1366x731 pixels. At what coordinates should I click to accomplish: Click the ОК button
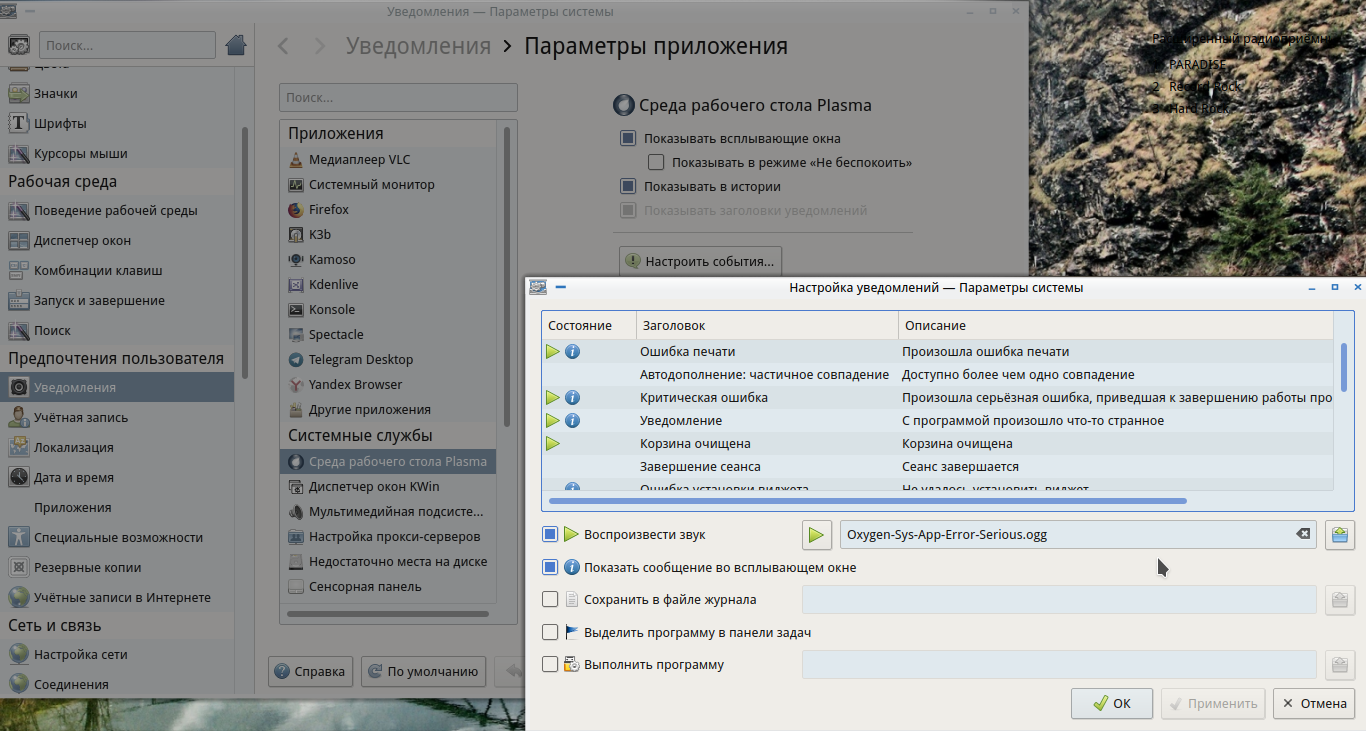[x=1111, y=703]
